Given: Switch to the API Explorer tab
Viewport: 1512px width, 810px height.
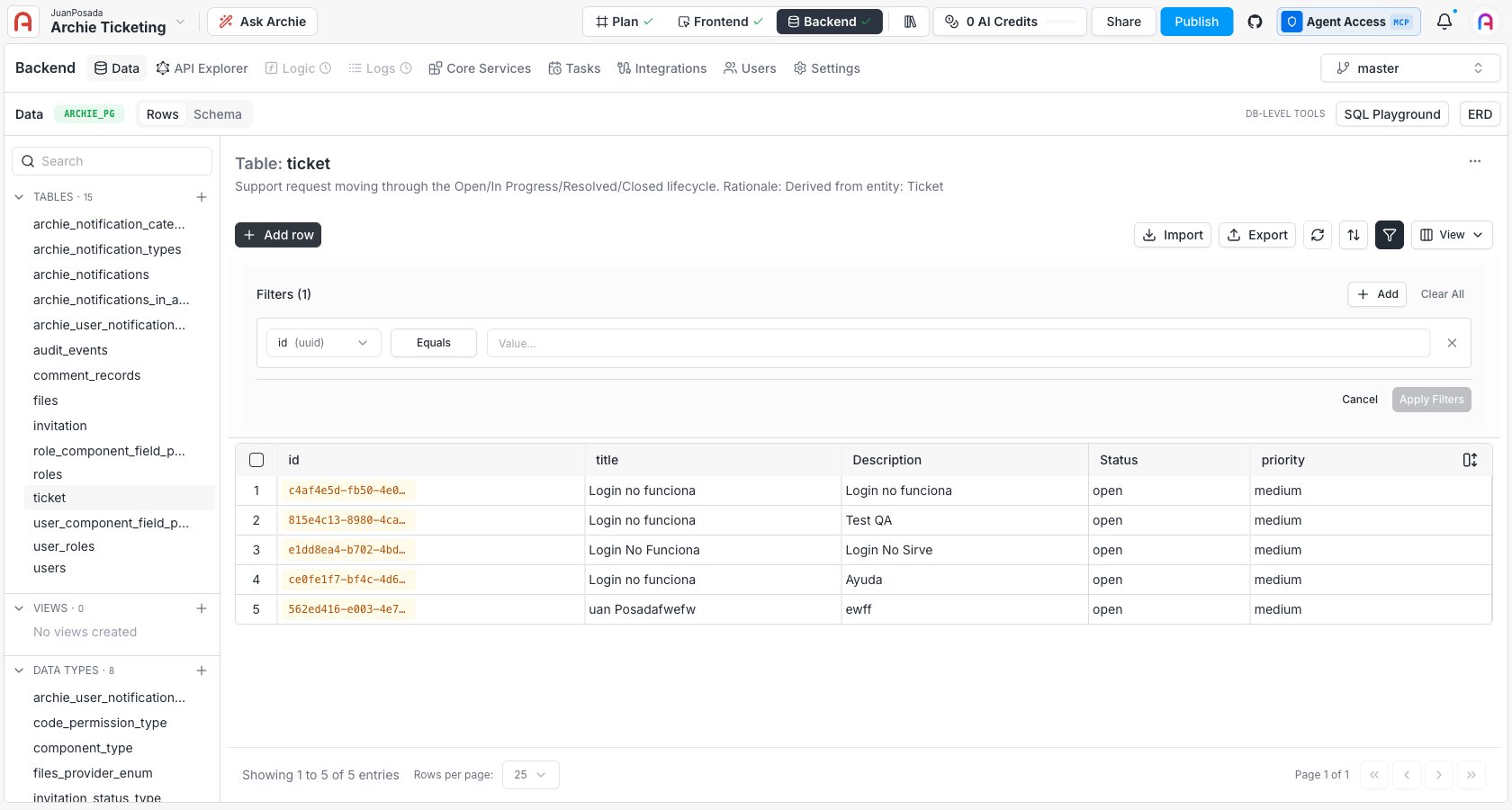Looking at the screenshot, I should pos(202,68).
